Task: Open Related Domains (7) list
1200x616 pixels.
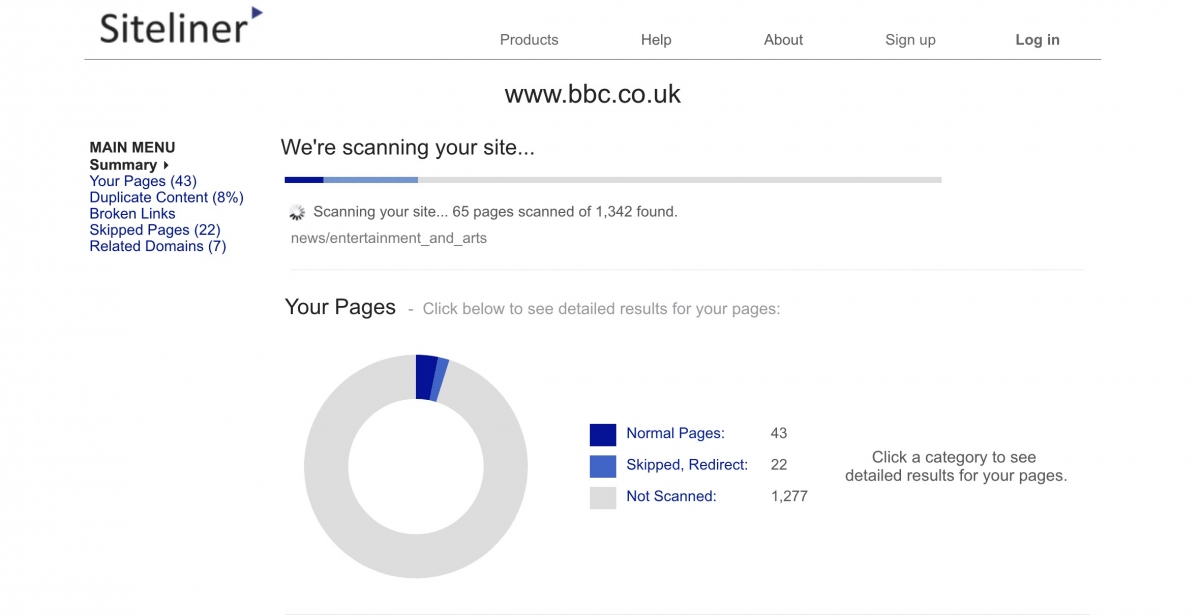Action: [158, 246]
